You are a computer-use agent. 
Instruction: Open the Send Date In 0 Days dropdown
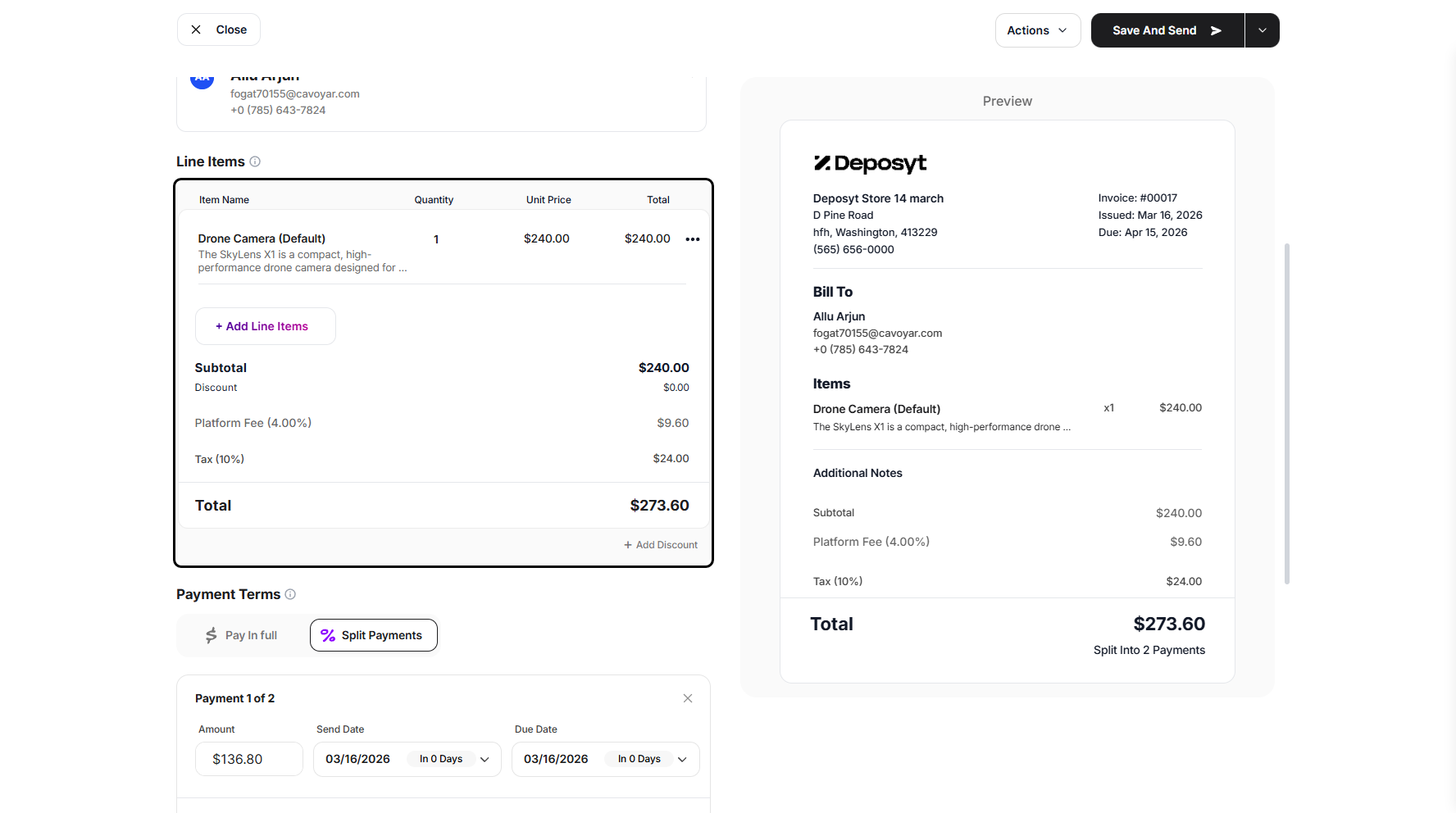pyautogui.click(x=453, y=759)
